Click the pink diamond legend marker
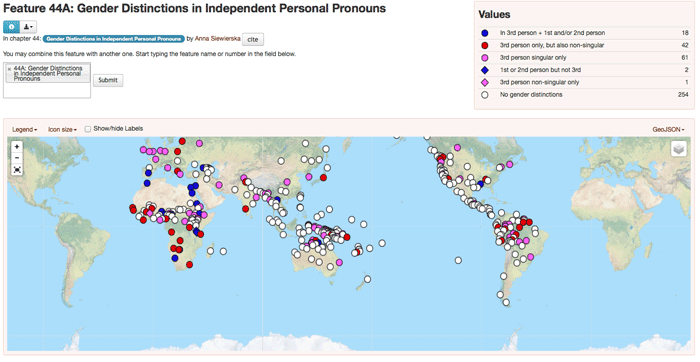Screen dimensions: 700x362 [485, 82]
